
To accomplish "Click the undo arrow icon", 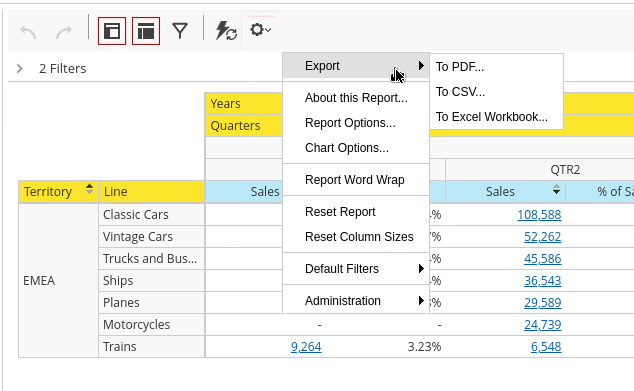I will tap(28, 32).
